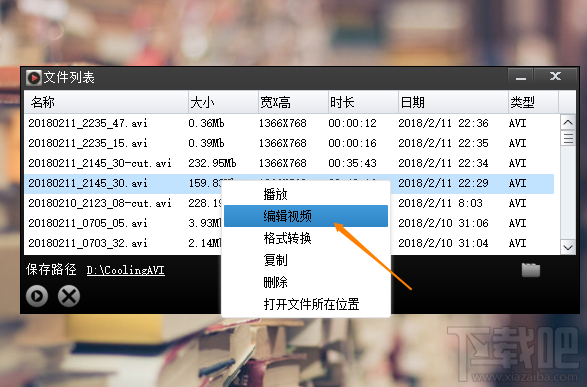Image resolution: width=587 pixels, height=387 pixels.
Task: Choose 复制 from the context menu
Action: [x=306, y=260]
